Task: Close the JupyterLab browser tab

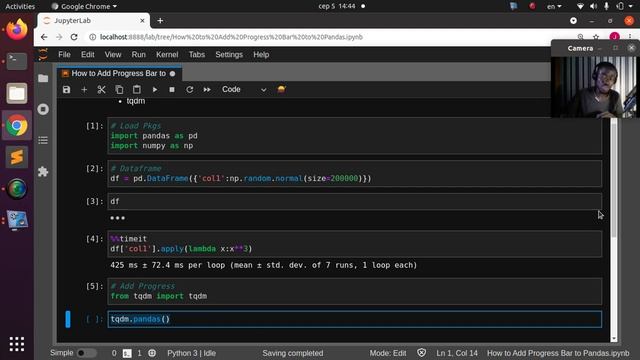Action: point(142,20)
